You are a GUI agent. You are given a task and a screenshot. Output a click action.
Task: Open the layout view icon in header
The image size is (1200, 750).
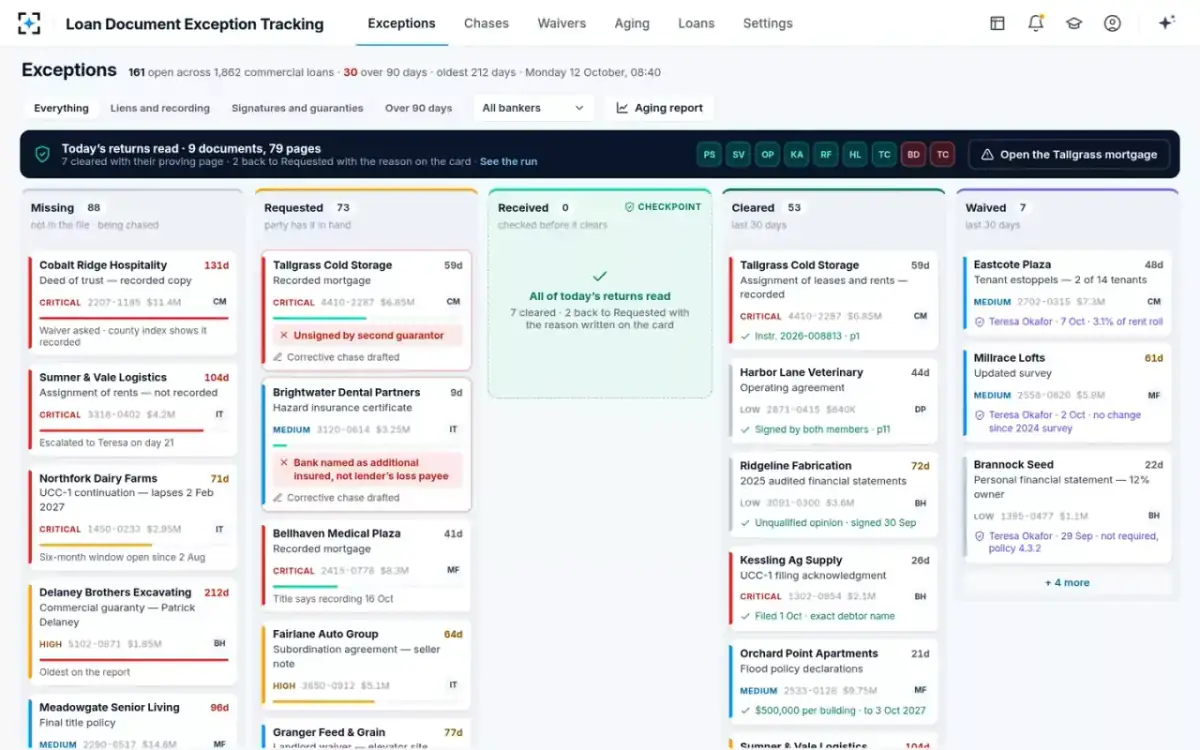[x=997, y=23]
